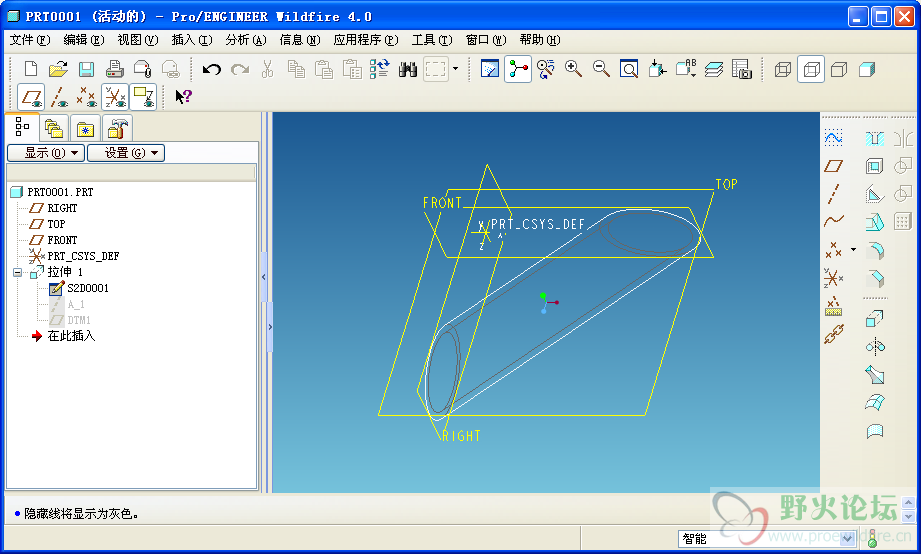Open the 编辑(E) menu

click(84, 40)
